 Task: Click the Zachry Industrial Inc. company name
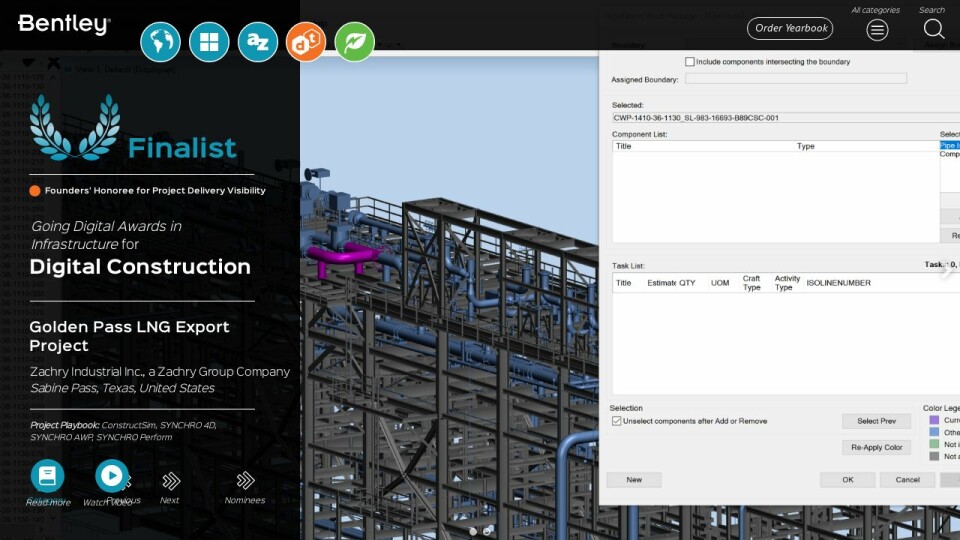point(160,372)
